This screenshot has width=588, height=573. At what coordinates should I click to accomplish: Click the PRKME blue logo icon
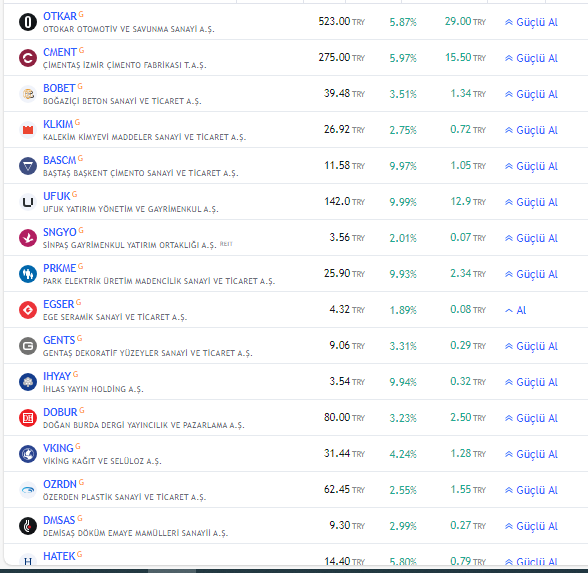28,274
